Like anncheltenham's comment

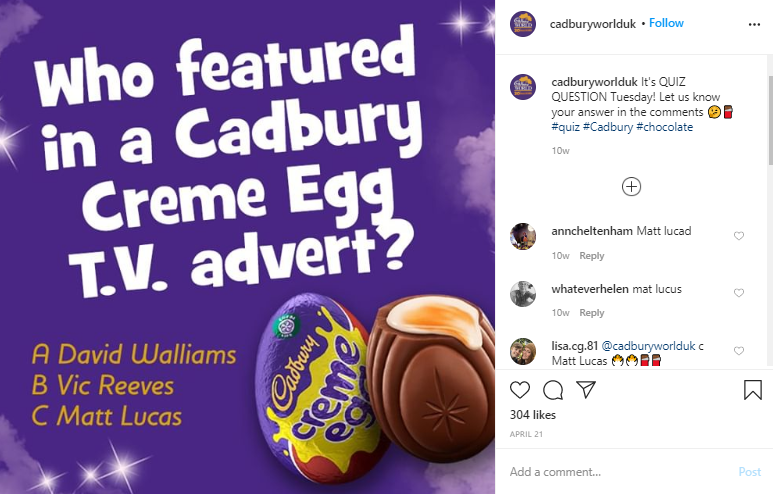pos(738,236)
